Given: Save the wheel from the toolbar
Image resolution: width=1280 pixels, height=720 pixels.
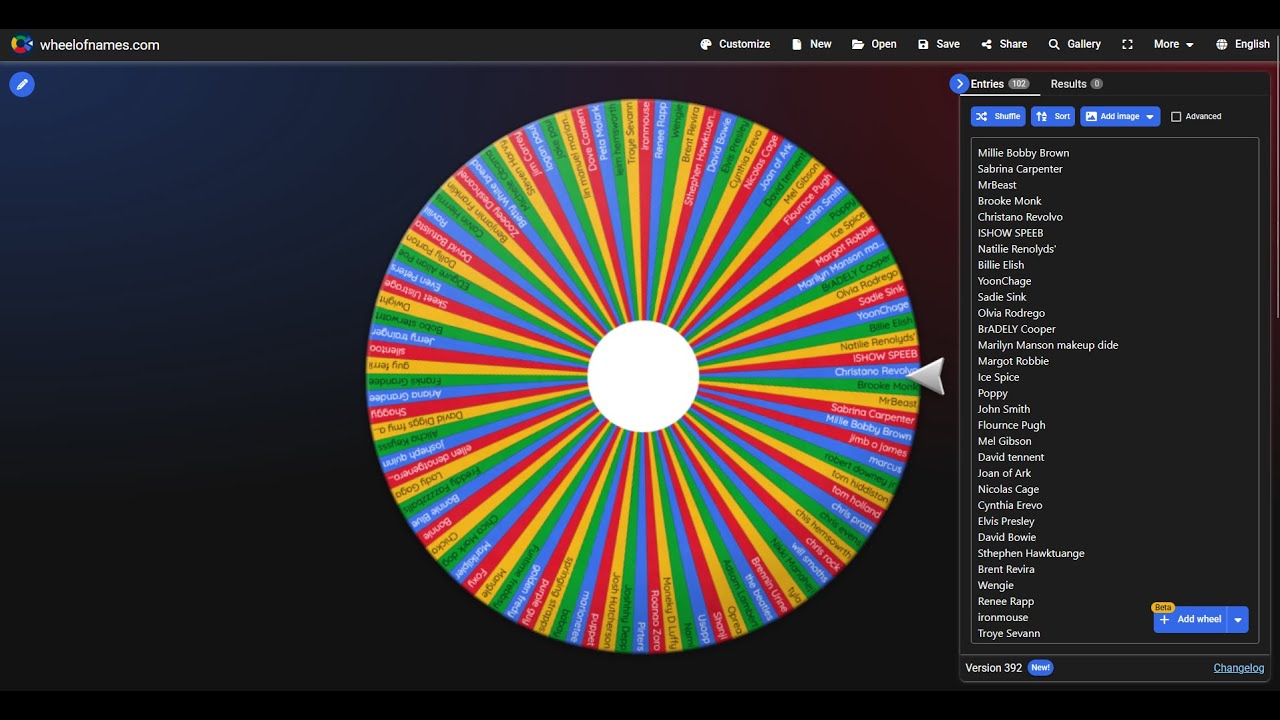Looking at the screenshot, I should (938, 44).
